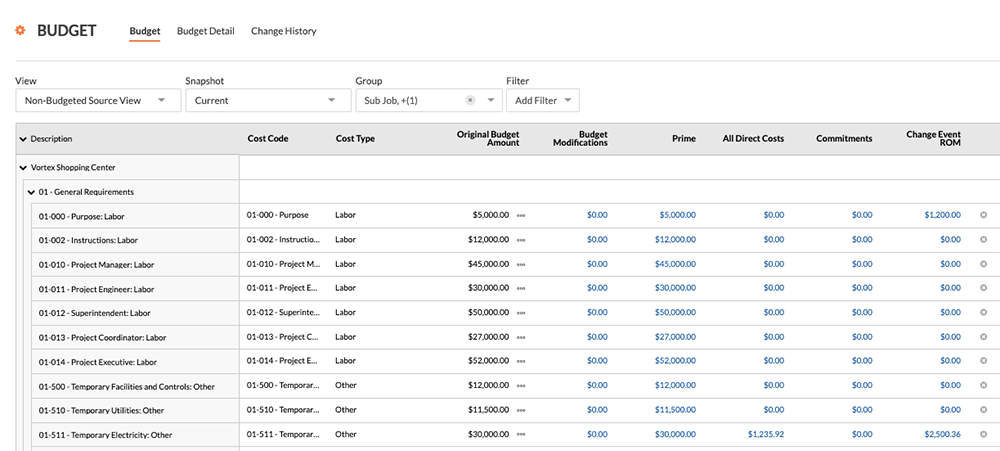The width and height of the screenshot is (1000, 451).
Task: Click the $50,000.00 original budget for Superintendent
Action: (x=488, y=313)
